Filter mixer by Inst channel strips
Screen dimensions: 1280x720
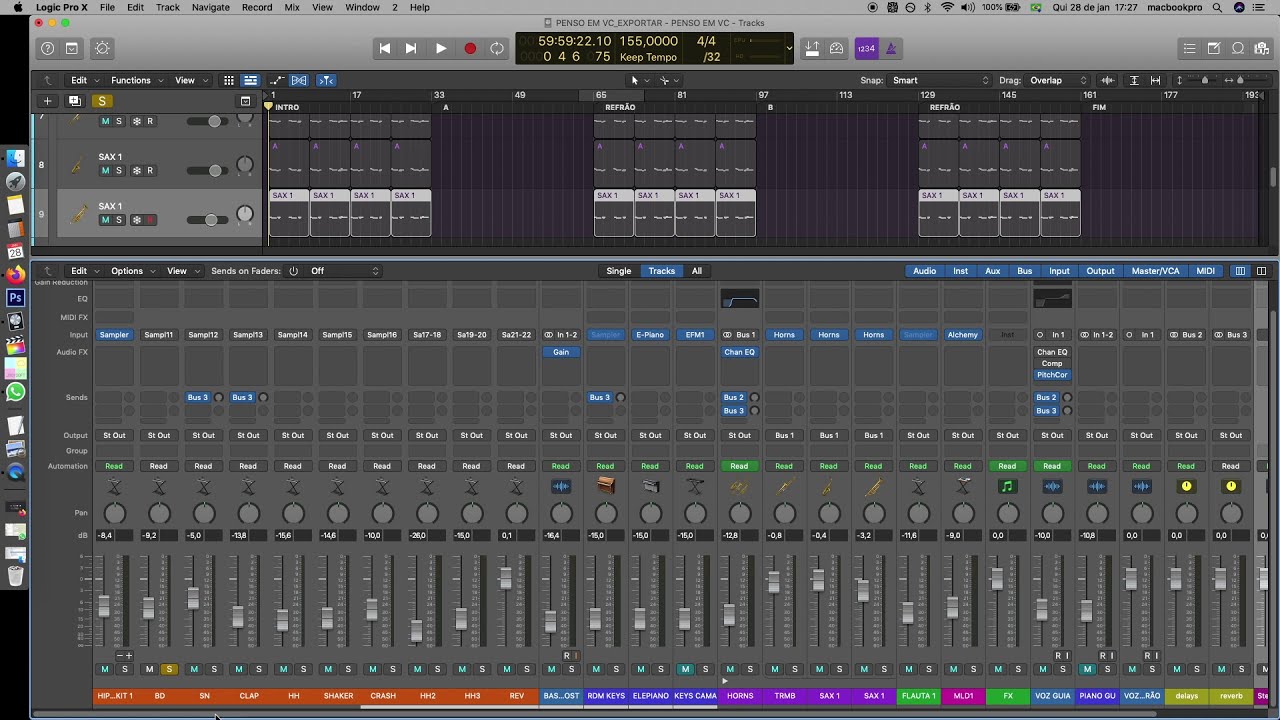point(960,271)
